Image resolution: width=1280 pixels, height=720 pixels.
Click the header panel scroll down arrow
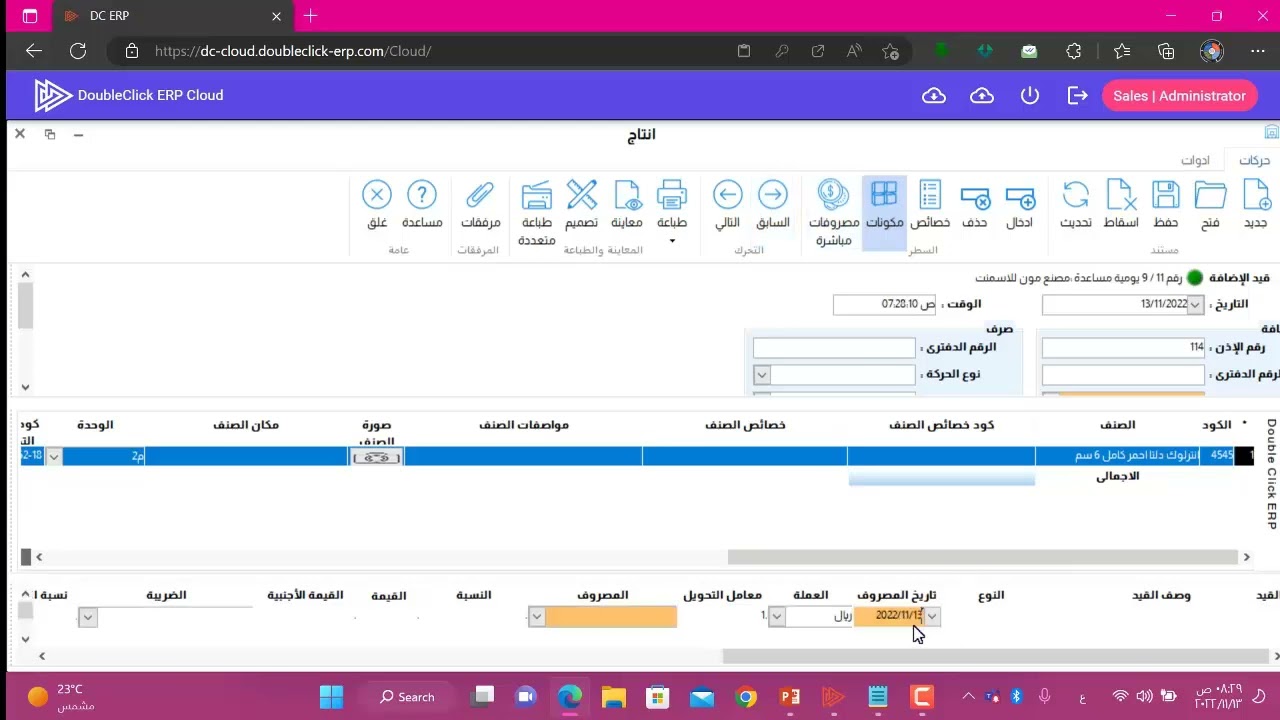click(x=25, y=387)
